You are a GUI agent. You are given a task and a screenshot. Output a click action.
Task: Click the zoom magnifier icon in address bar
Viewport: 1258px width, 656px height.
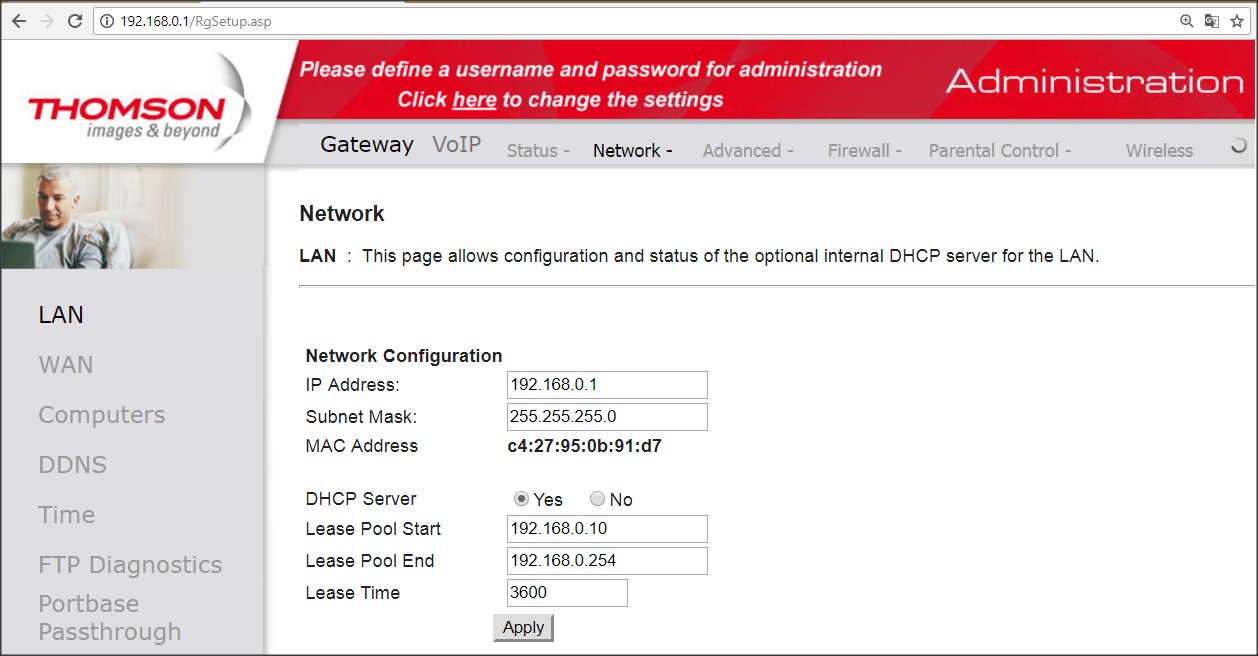[x=1187, y=21]
